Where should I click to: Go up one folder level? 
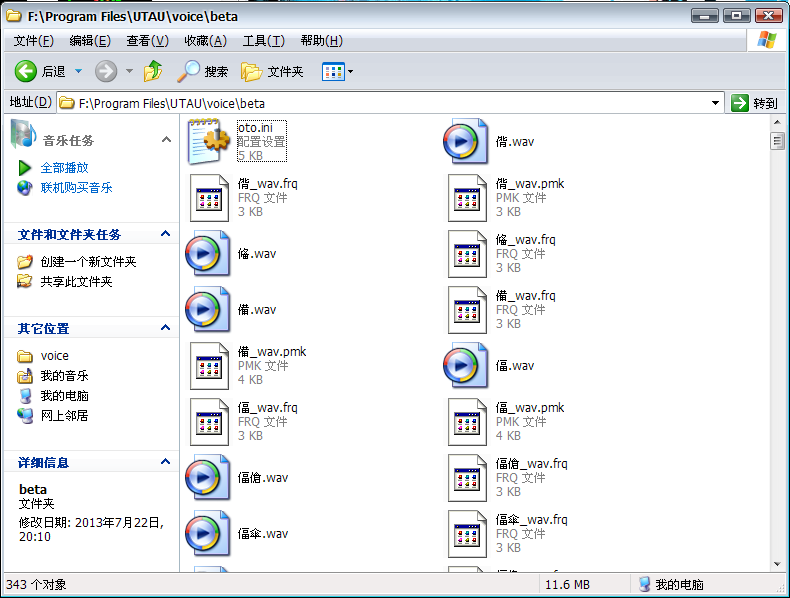pos(153,72)
